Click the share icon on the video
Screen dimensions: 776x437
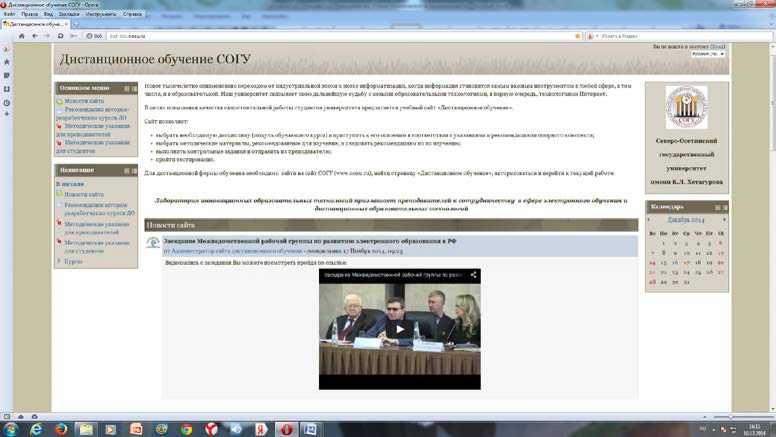click(473, 275)
